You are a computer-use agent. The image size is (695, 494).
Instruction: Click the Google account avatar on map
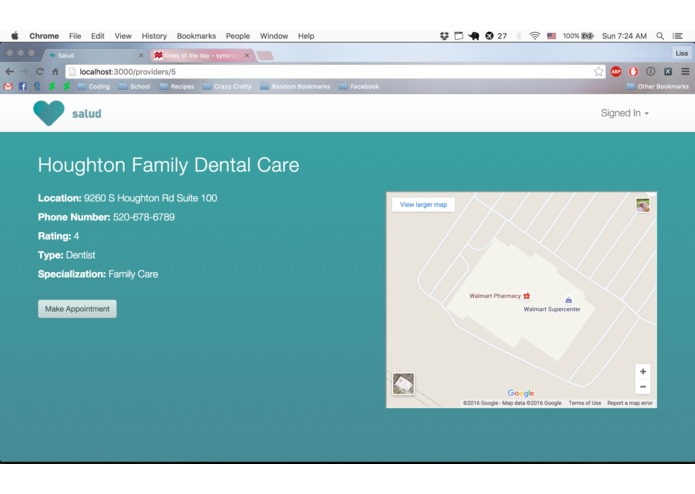point(643,206)
